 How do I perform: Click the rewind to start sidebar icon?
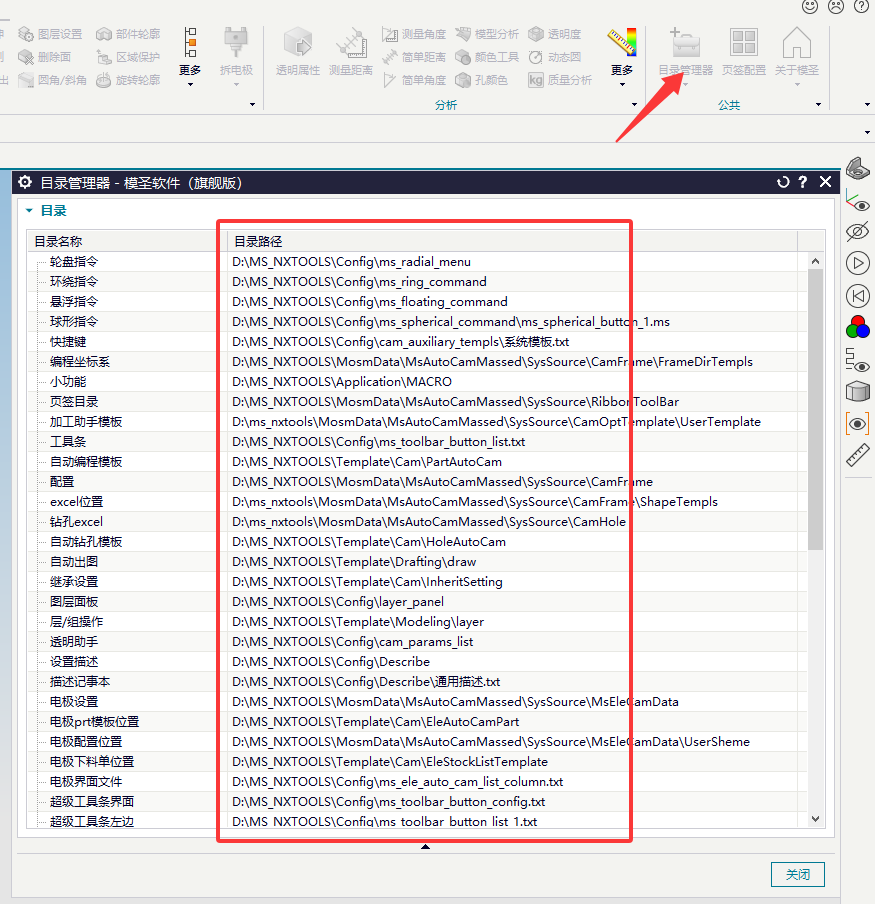point(858,296)
